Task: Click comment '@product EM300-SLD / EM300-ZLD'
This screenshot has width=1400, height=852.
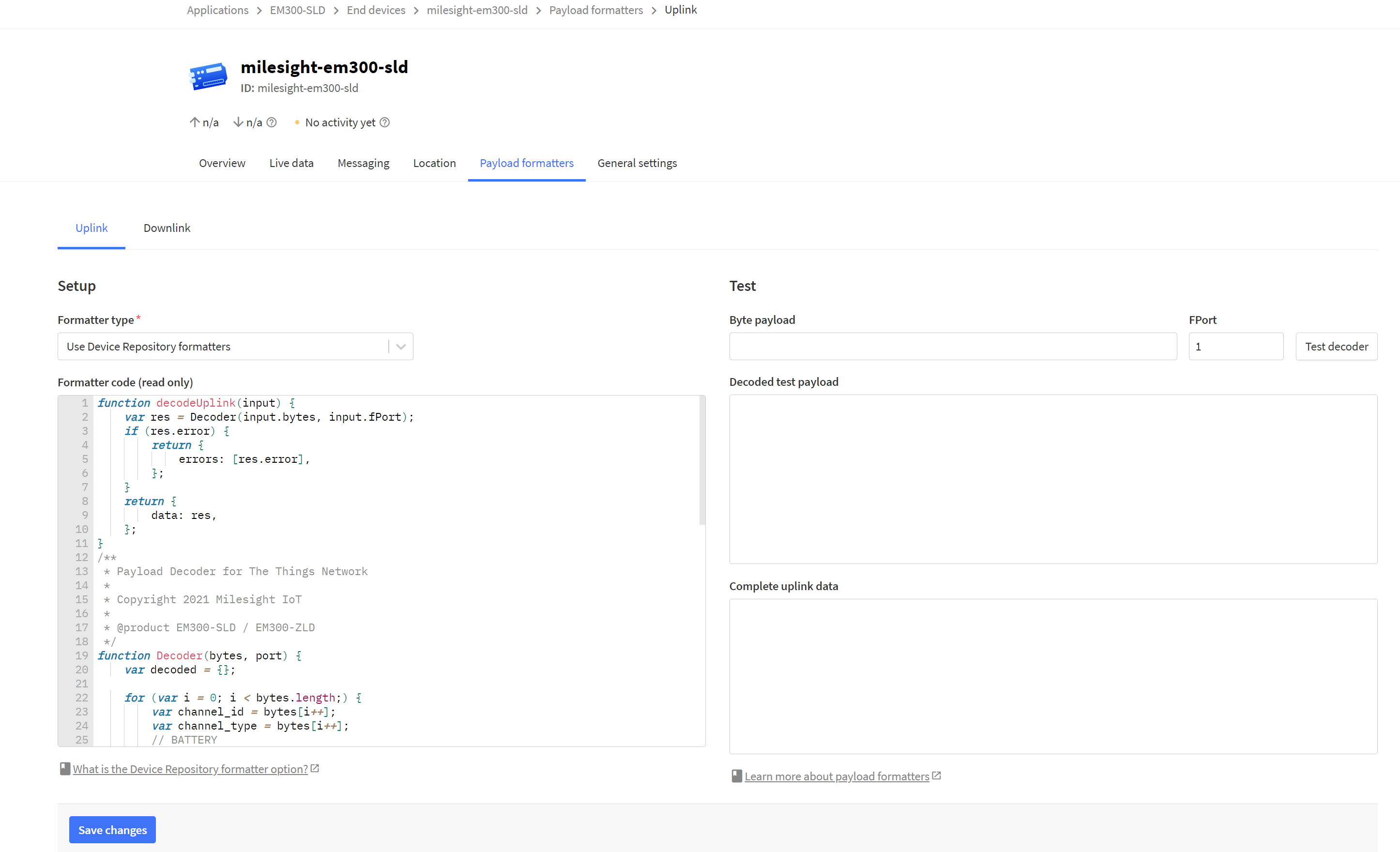Action: click(x=216, y=628)
